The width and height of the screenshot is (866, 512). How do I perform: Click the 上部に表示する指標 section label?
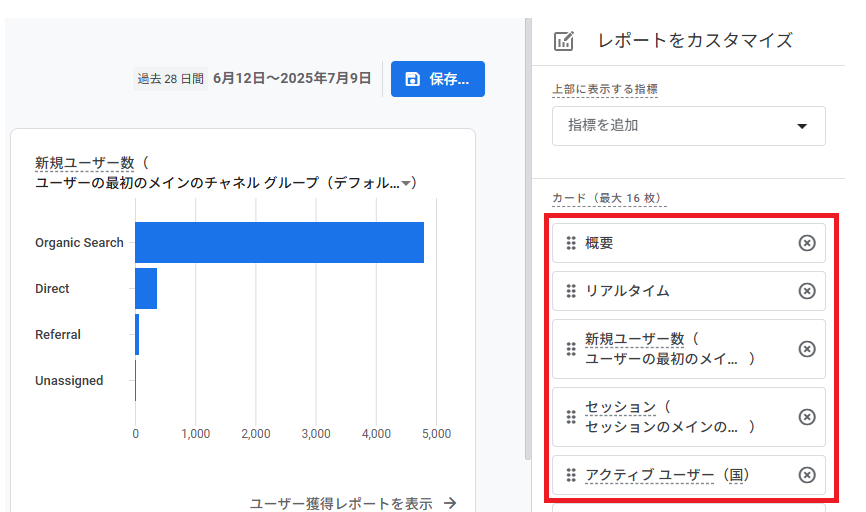605,89
